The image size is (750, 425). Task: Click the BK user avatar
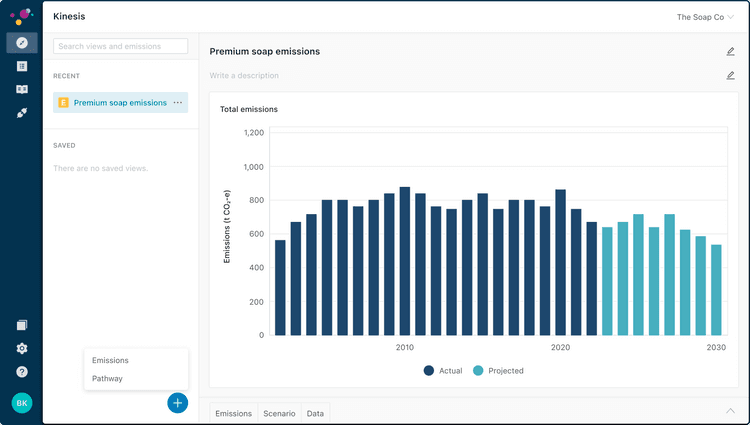tap(22, 403)
